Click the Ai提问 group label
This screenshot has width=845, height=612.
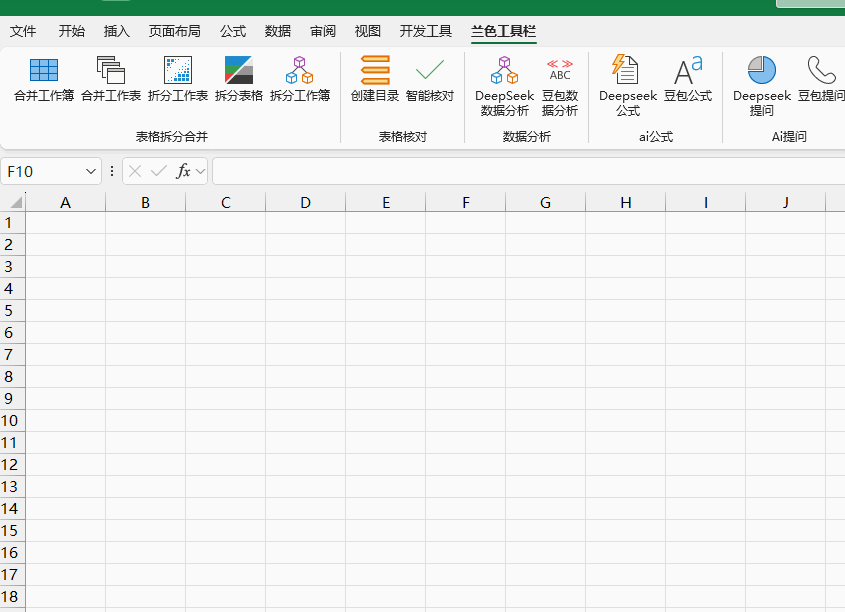(789, 137)
